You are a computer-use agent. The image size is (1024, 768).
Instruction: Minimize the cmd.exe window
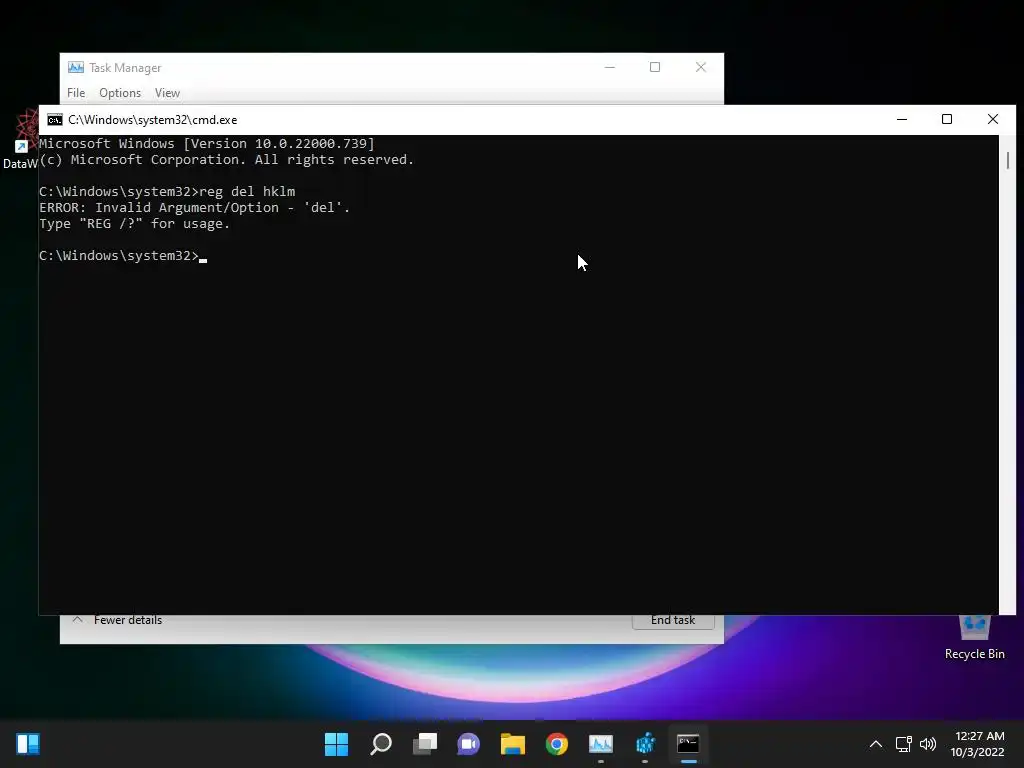pyautogui.click(x=902, y=120)
